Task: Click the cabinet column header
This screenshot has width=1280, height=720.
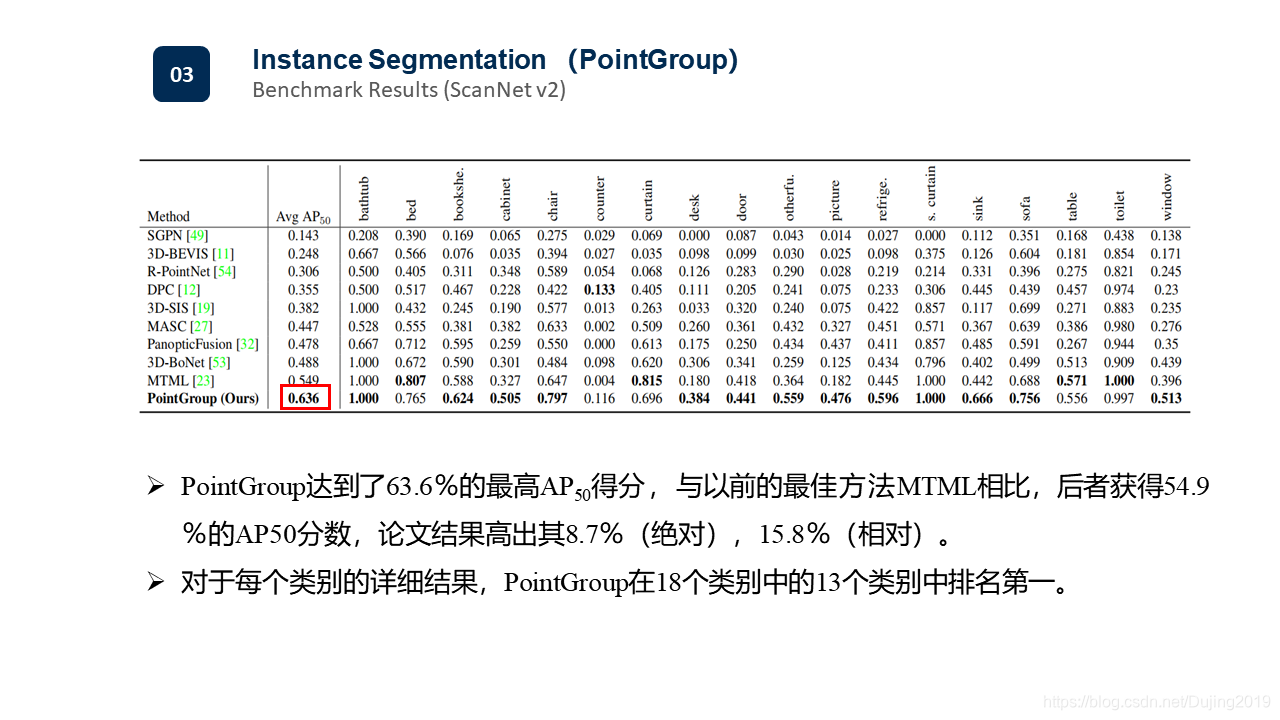Action: 505,199
